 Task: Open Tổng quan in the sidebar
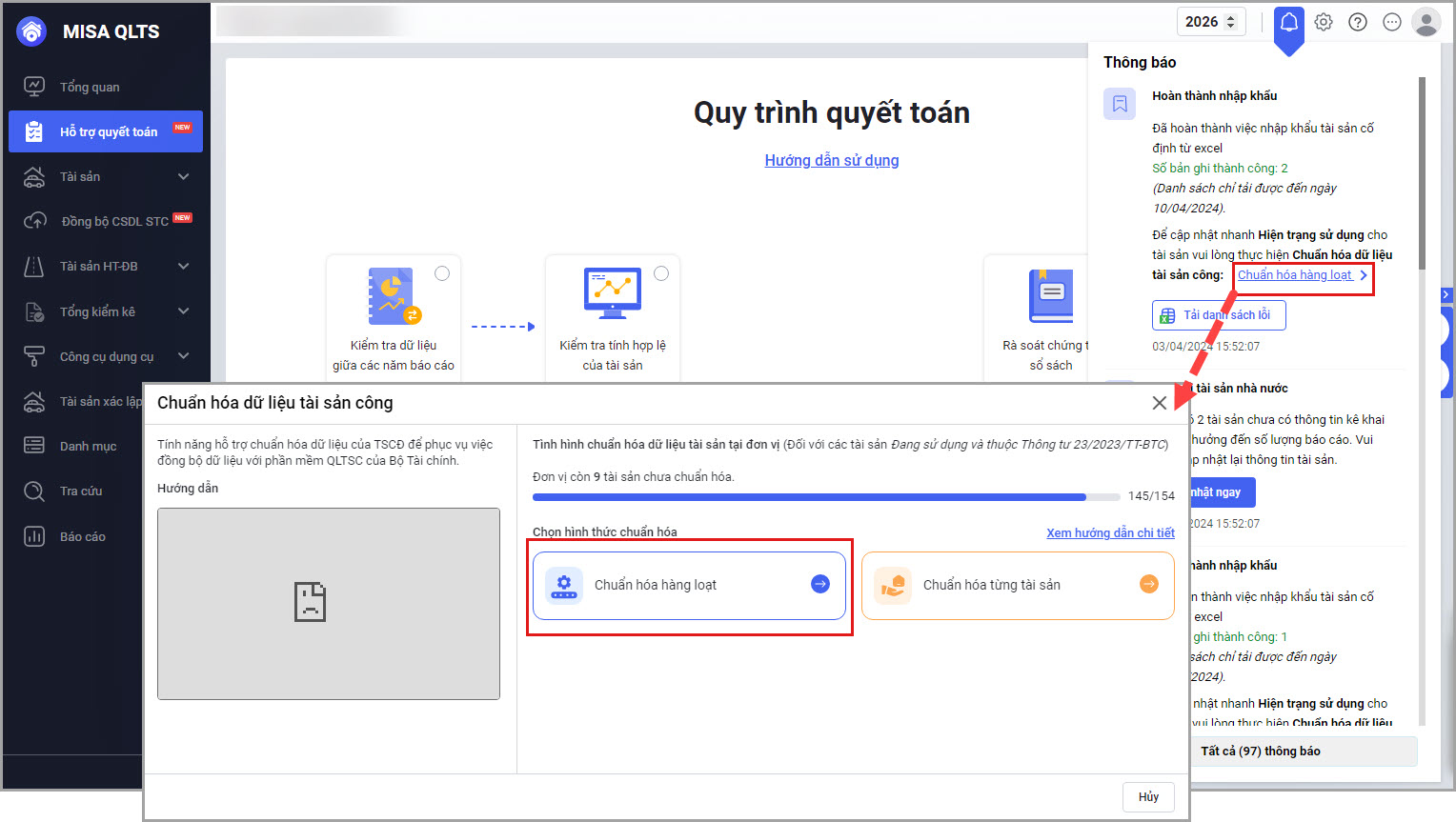click(x=90, y=87)
